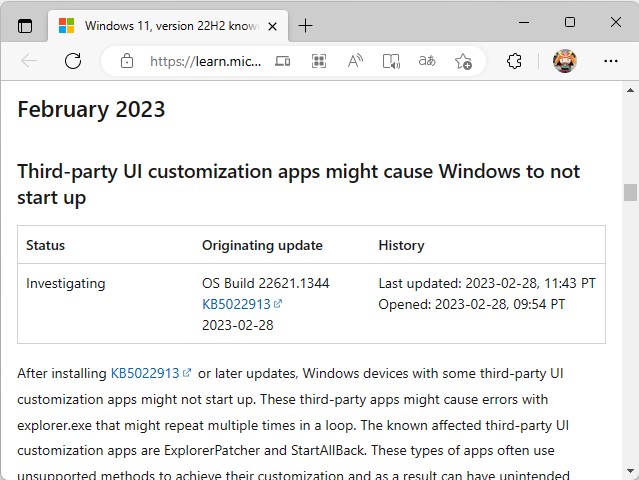The image size is (639, 480).
Task: Click the 2023-02-28 date under KB5022913
Action: (x=238, y=325)
